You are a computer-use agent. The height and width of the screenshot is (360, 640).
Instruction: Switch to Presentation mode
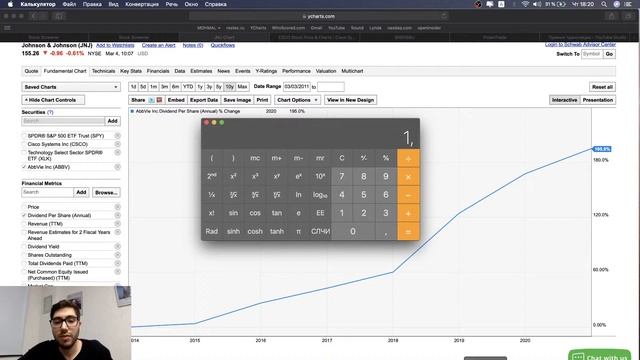[x=598, y=100]
